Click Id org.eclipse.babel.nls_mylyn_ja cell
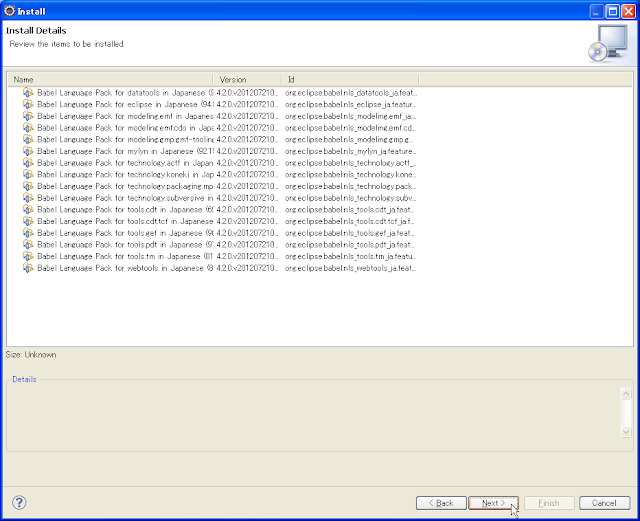 (x=350, y=151)
